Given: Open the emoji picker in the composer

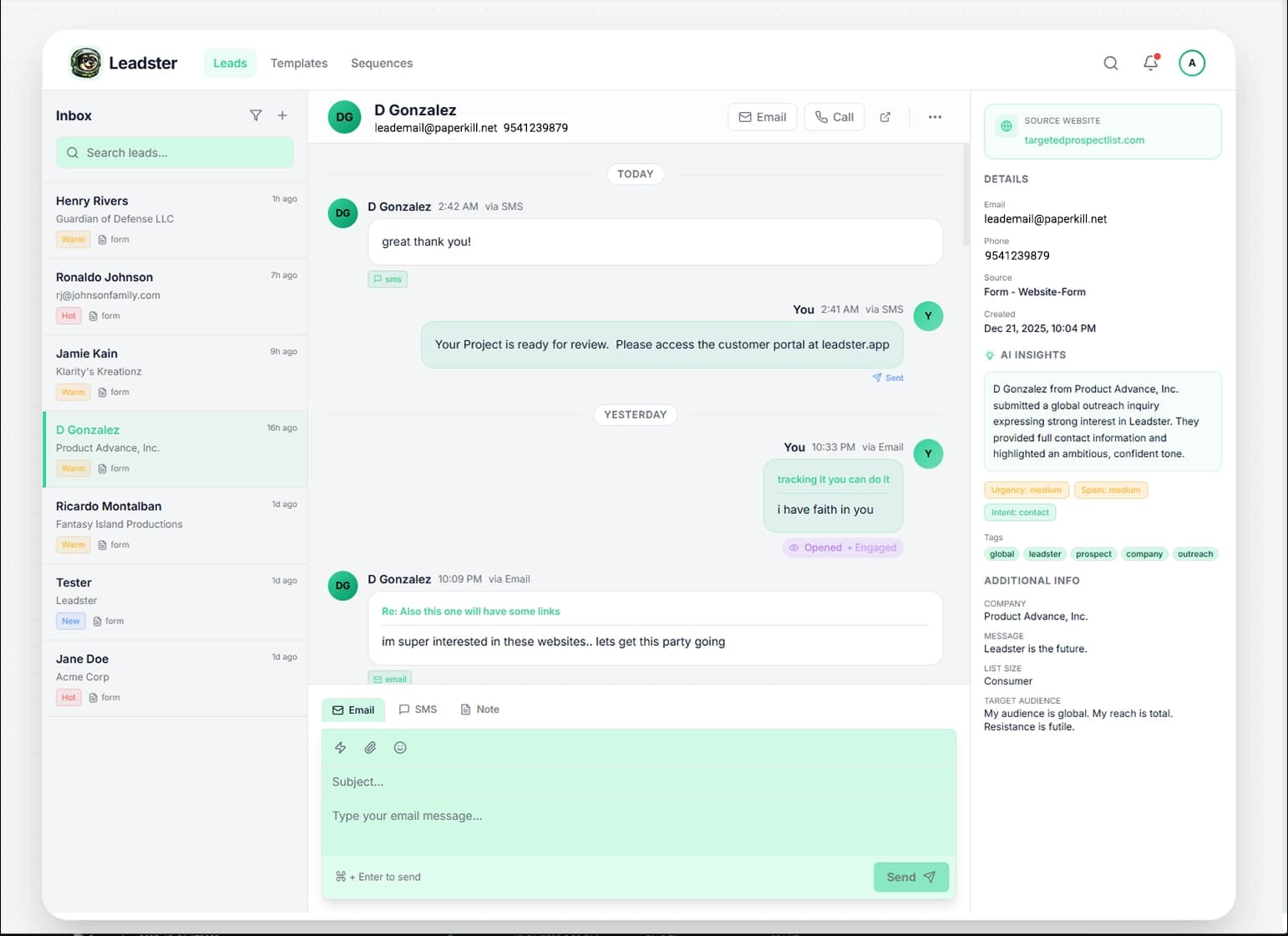Looking at the screenshot, I should 400,747.
